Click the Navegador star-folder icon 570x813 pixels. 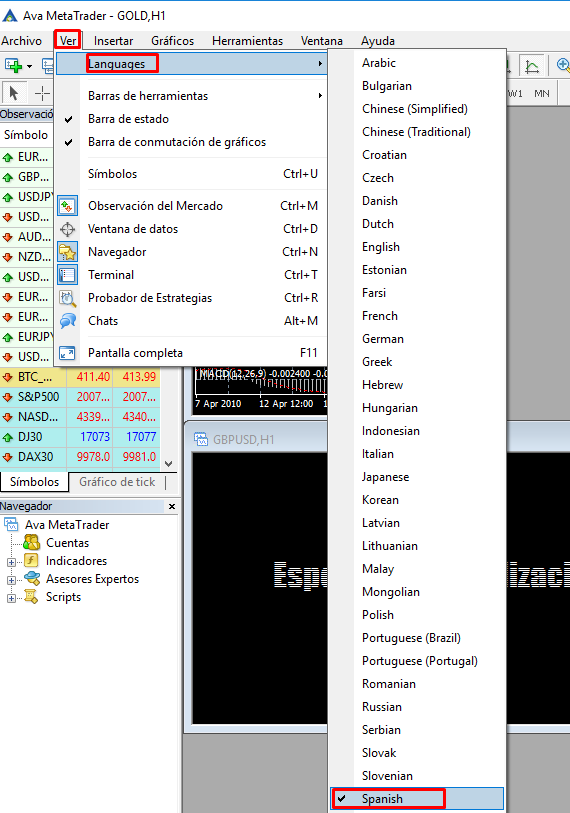[67, 252]
